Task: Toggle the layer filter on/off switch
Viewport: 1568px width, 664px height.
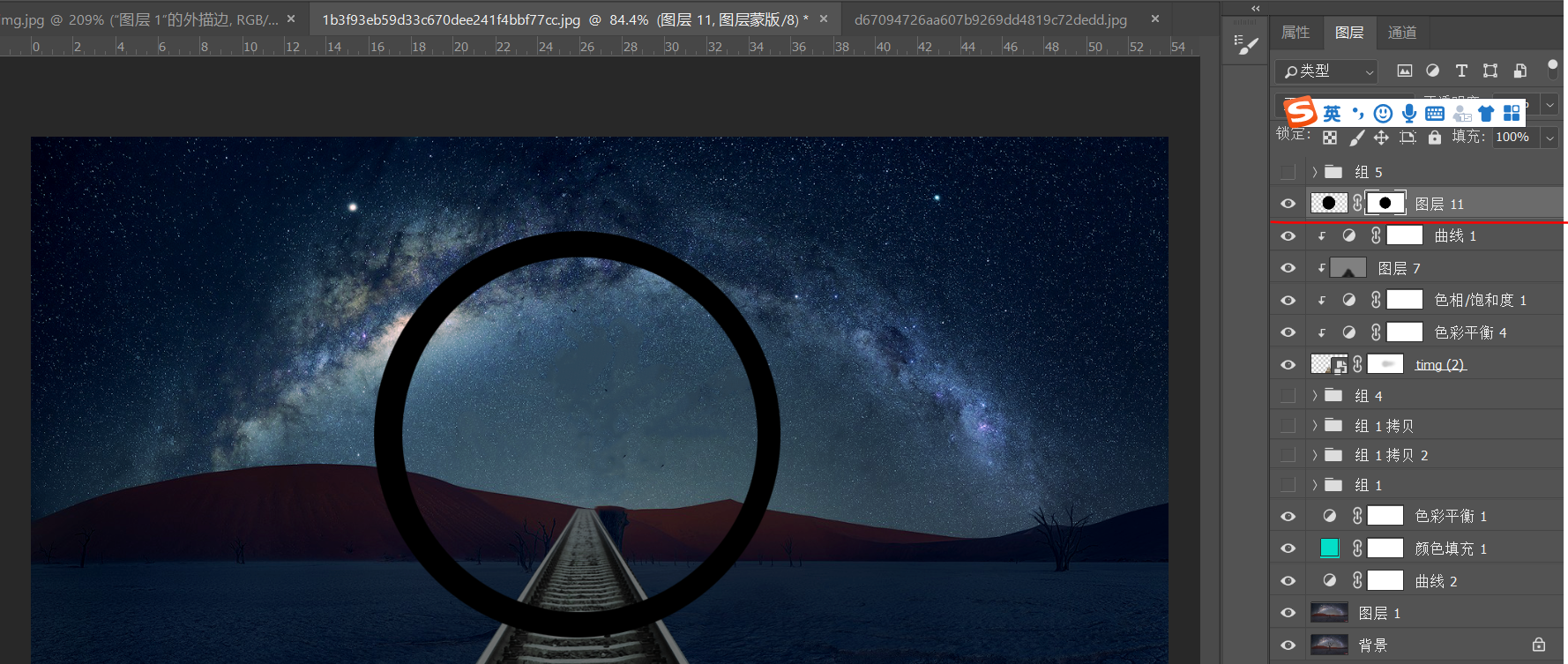Action: point(1552,69)
